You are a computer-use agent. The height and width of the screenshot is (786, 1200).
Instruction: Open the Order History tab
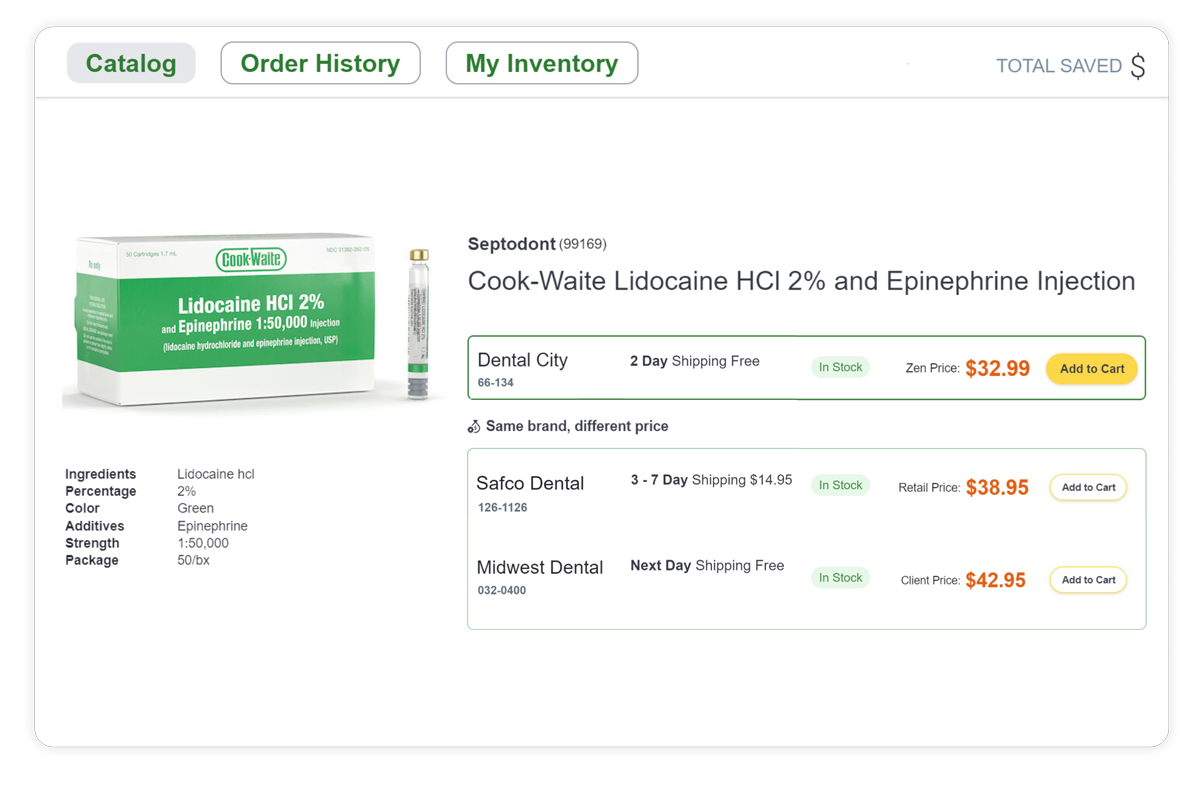(320, 62)
